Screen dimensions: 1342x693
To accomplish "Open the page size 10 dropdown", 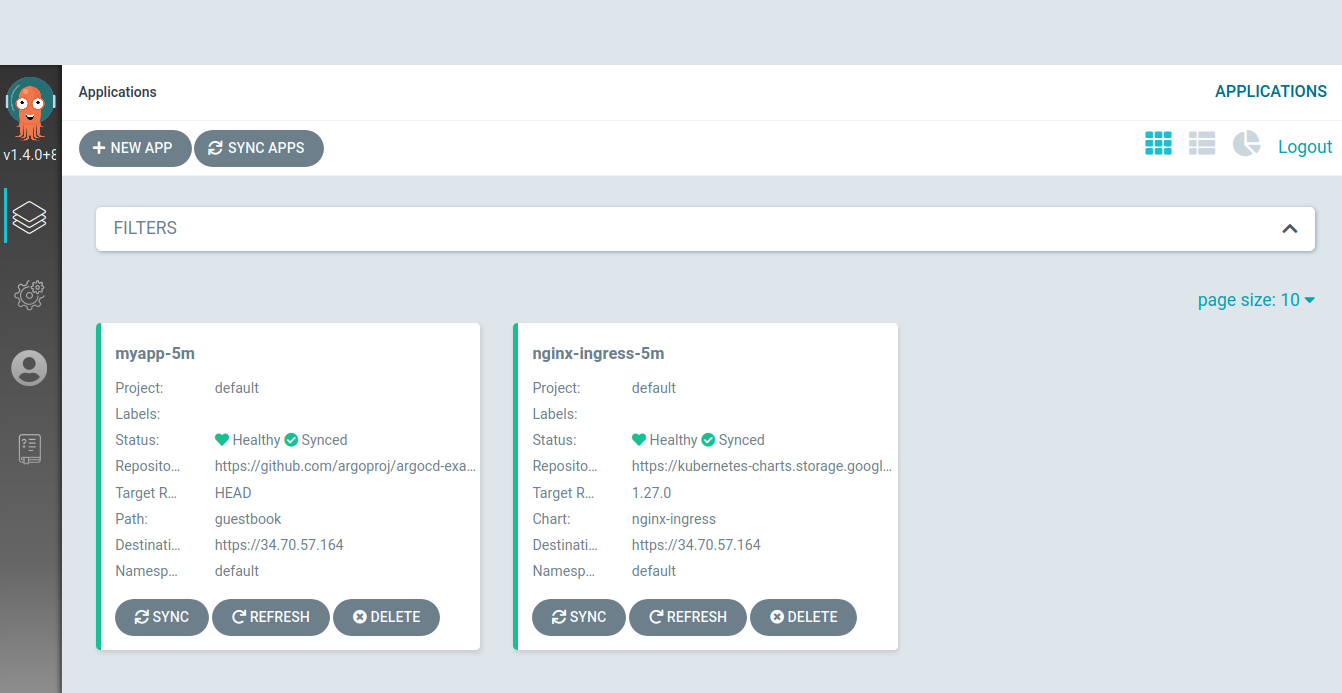I will (x=1256, y=300).
